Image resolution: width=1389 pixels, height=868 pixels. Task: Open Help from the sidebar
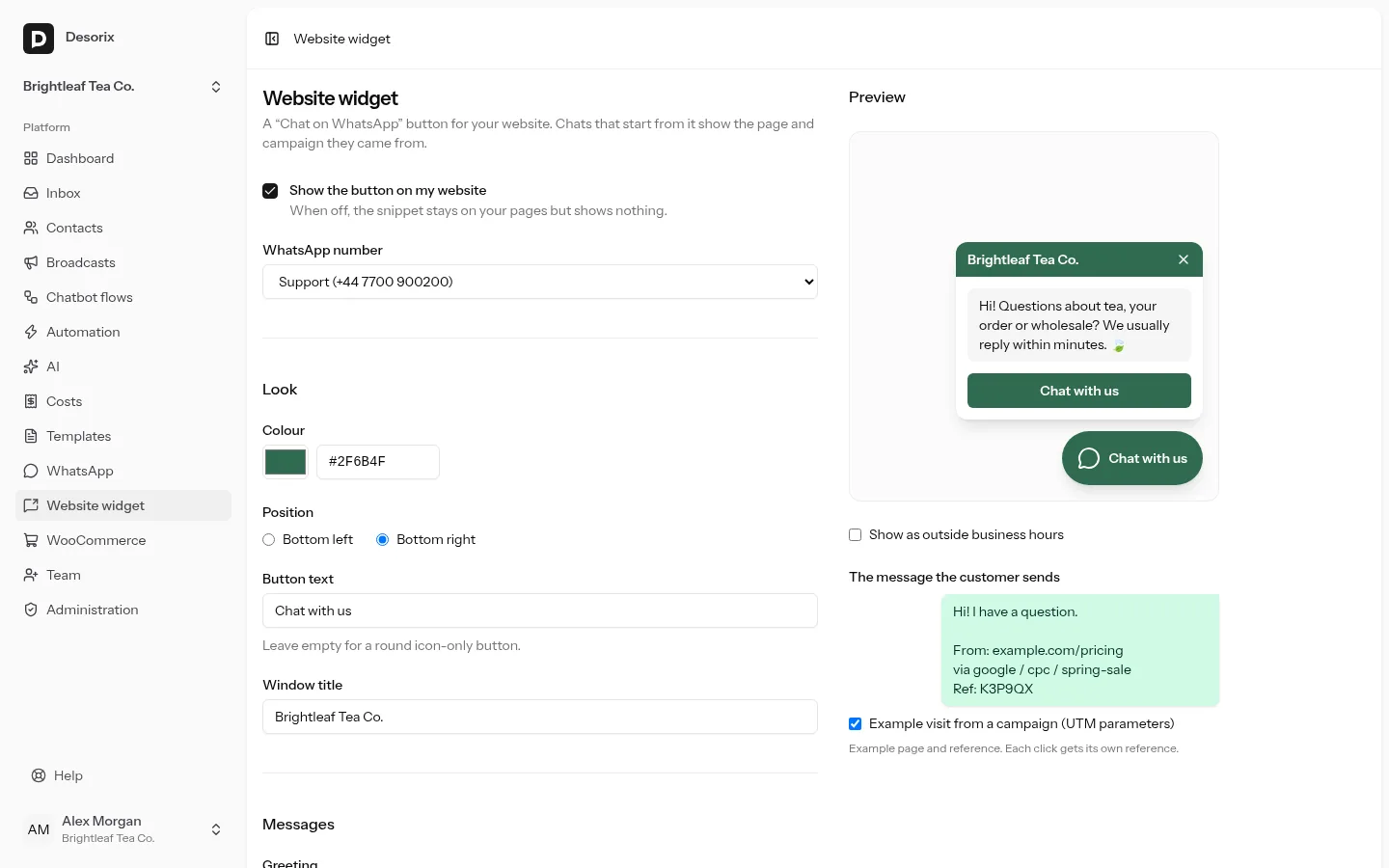coord(123,775)
